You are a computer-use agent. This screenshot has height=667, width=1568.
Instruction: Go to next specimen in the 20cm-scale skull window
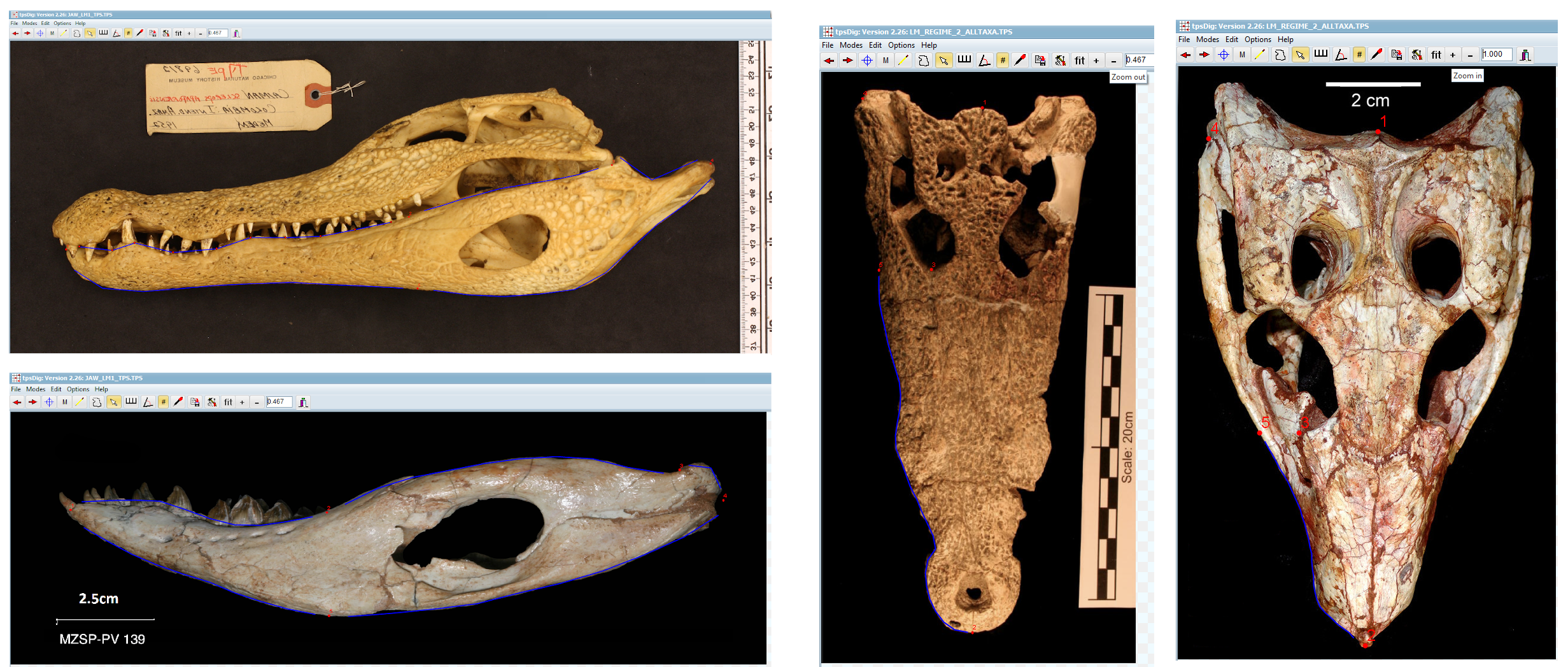click(x=847, y=61)
